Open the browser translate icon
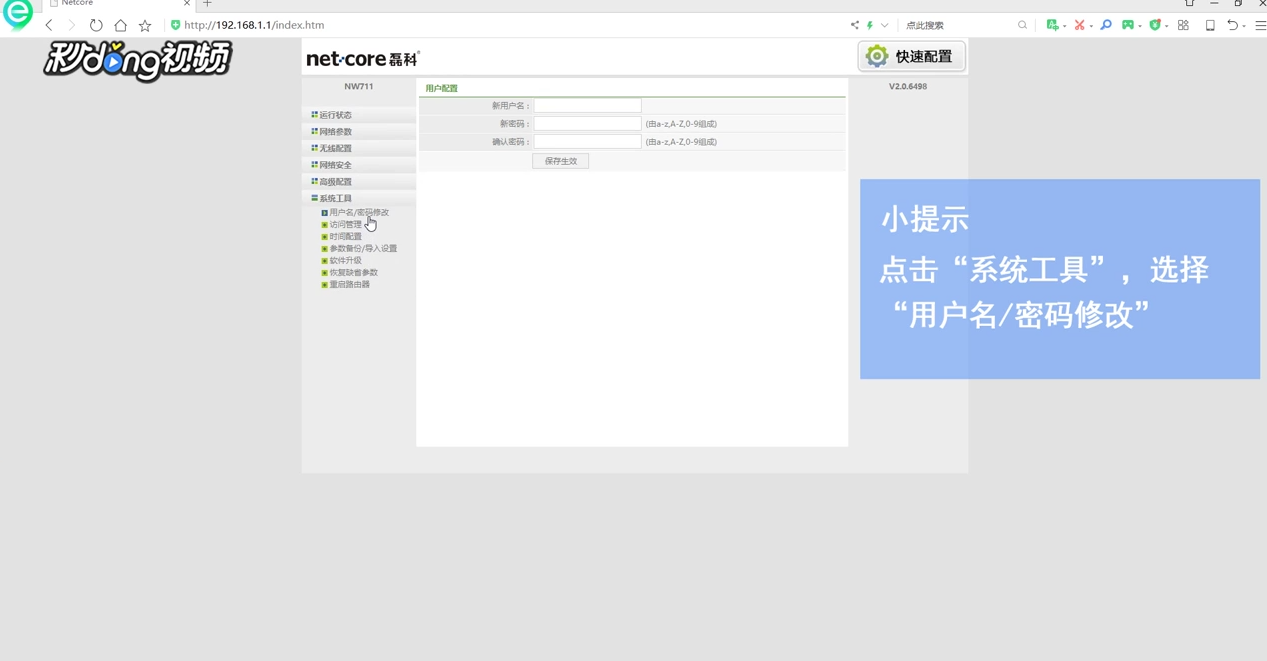The width and height of the screenshot is (1267, 661). (x=1053, y=25)
